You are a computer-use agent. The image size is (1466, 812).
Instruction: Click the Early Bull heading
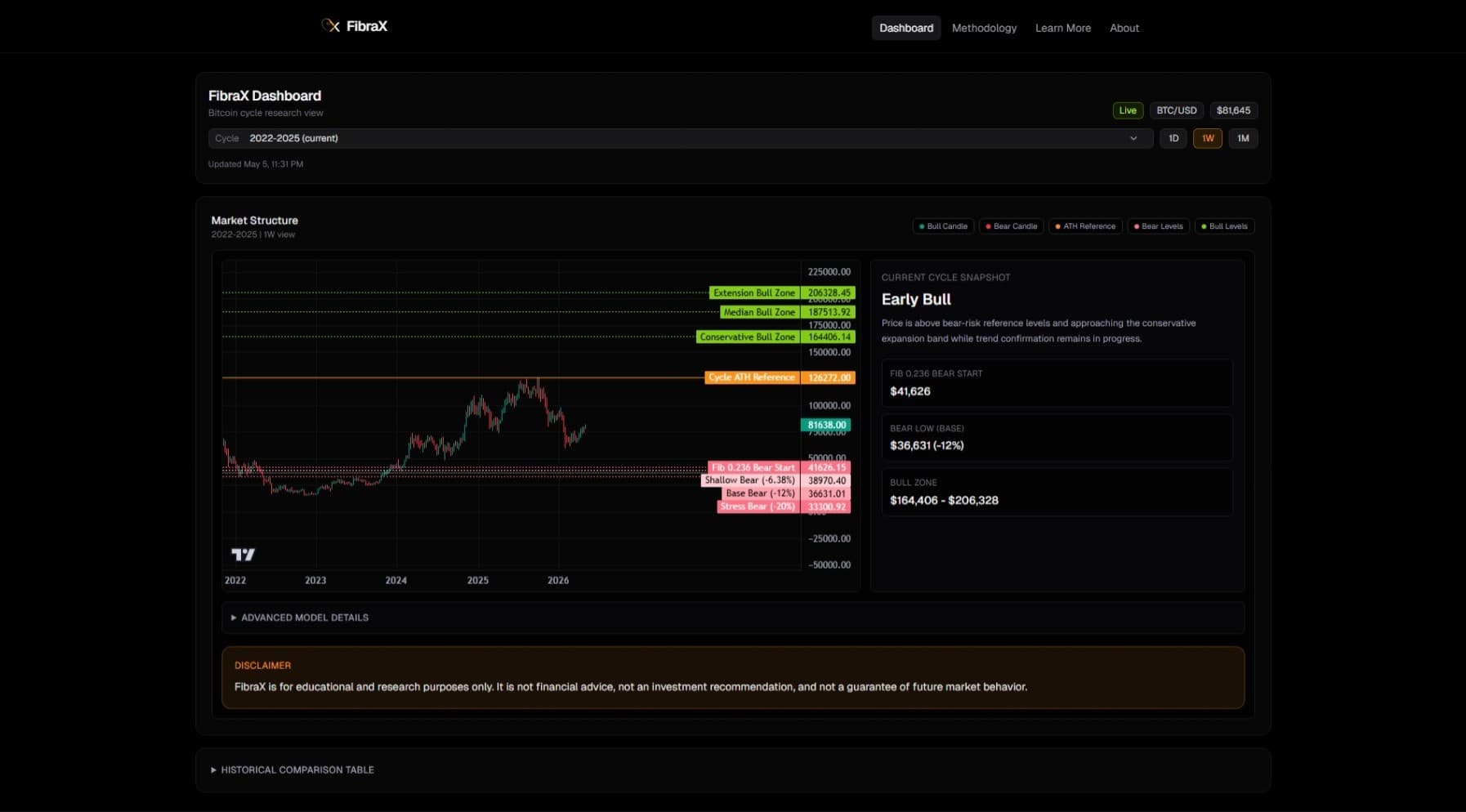916,299
